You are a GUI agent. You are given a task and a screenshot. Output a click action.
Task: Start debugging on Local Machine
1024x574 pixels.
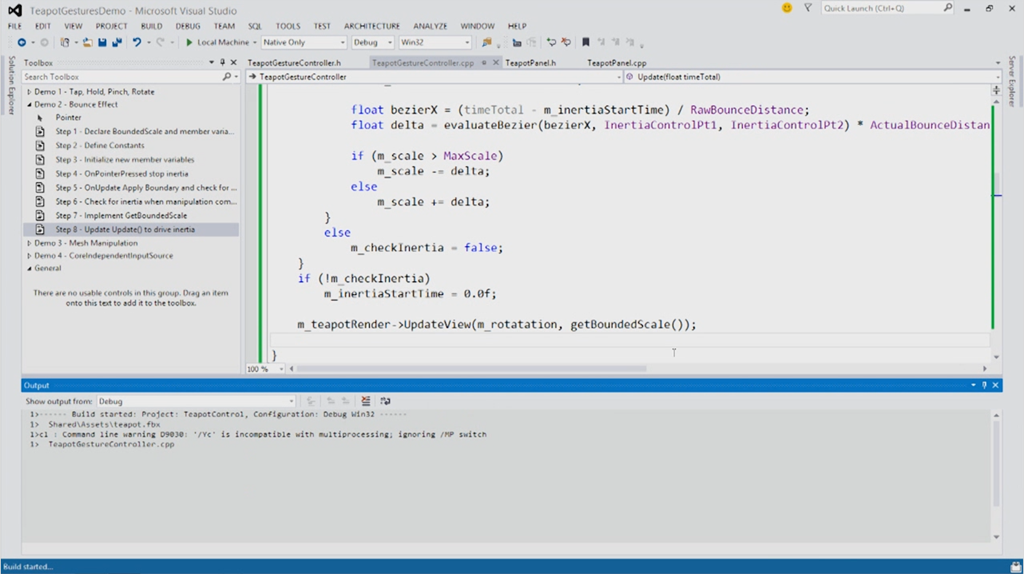click(217, 42)
